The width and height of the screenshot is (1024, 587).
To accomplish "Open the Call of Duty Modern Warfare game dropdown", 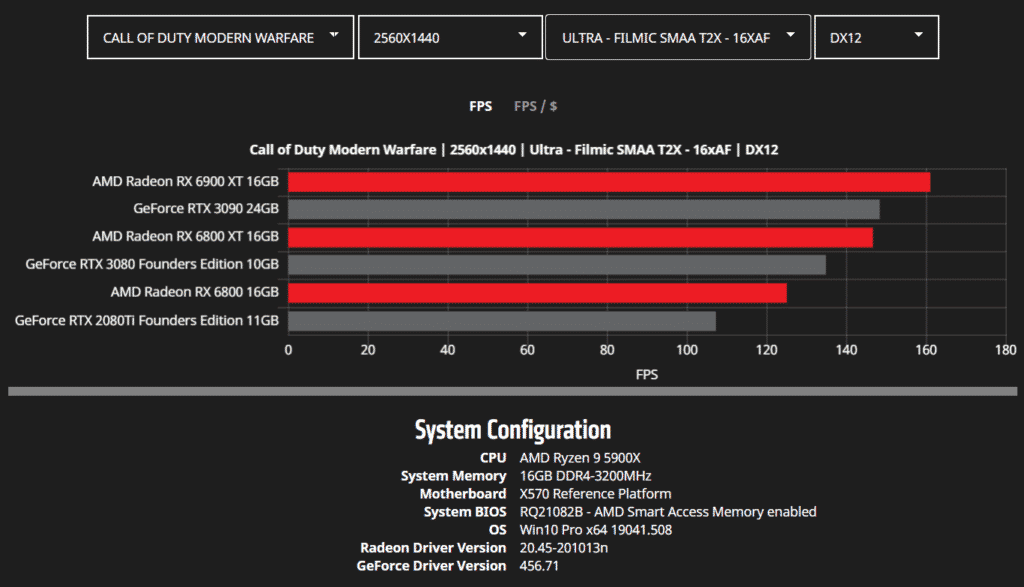I will 220,38.
